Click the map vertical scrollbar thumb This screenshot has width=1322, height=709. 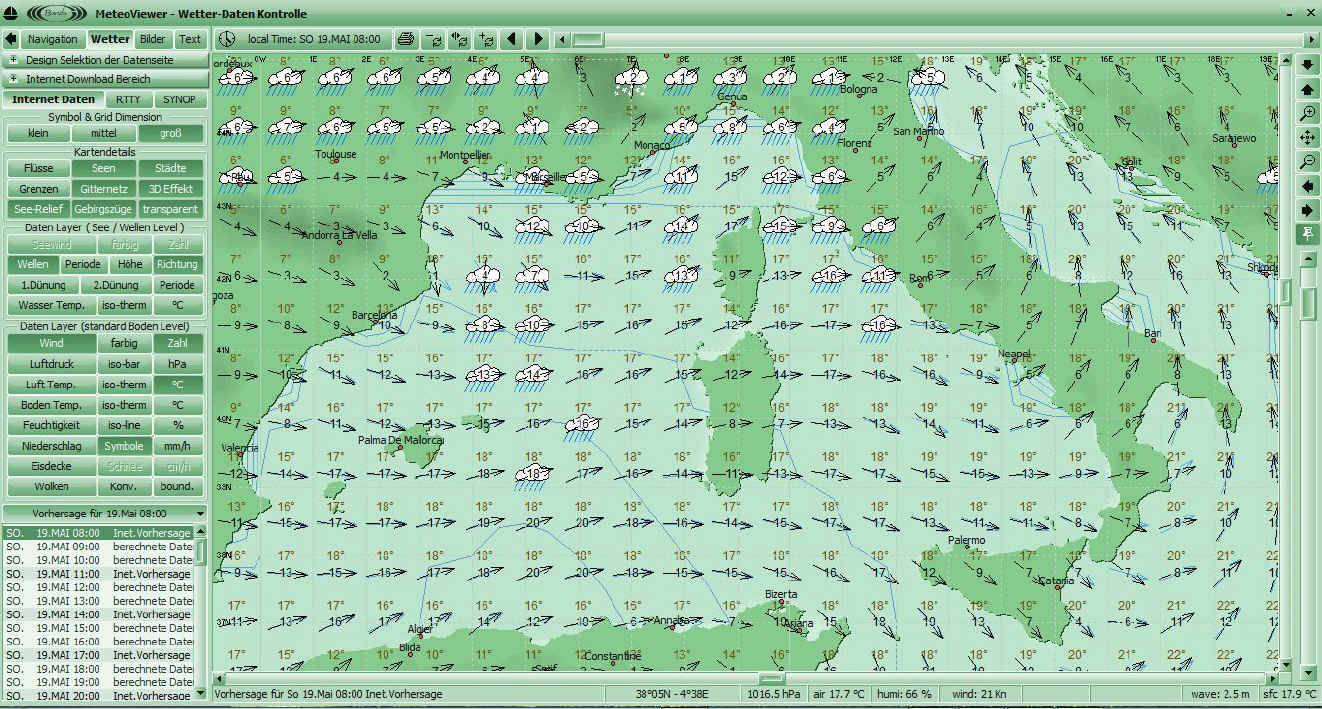1285,292
